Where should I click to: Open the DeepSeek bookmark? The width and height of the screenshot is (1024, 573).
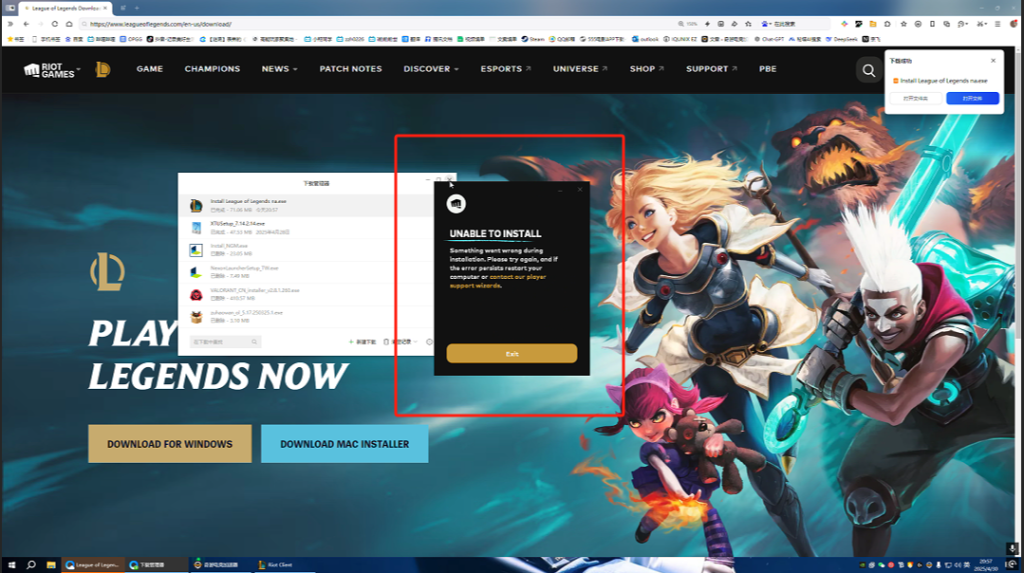click(841, 39)
